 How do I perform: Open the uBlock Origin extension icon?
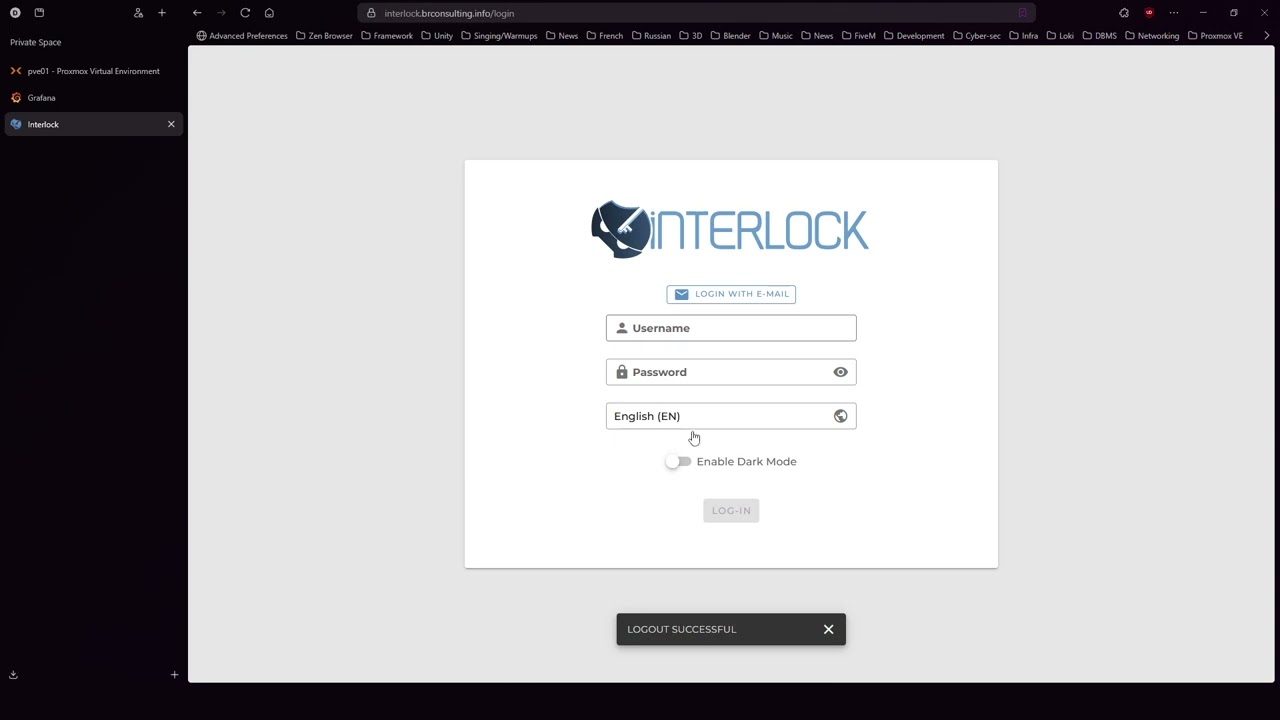[1149, 13]
